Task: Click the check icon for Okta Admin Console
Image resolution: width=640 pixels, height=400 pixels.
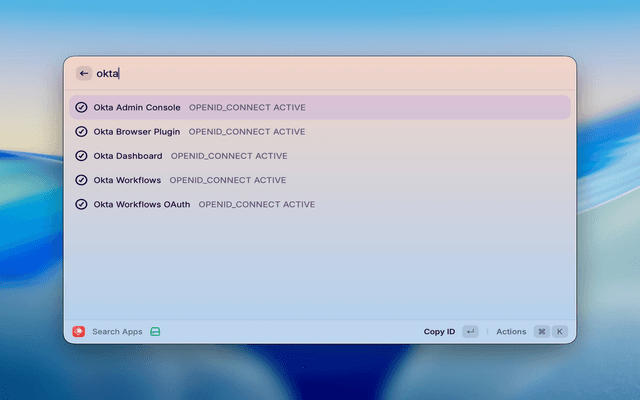Action: 81,107
